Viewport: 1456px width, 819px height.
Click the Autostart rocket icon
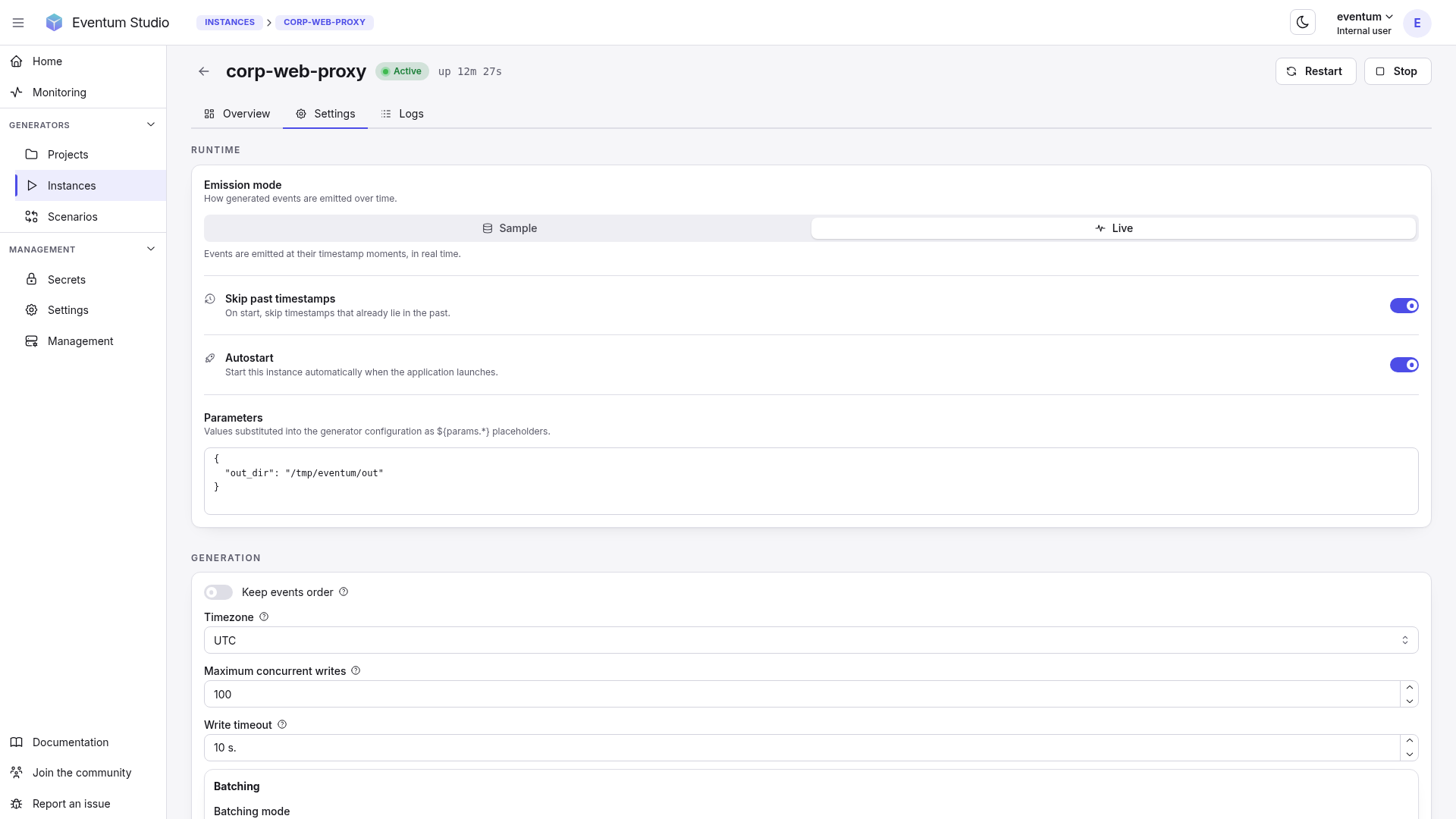(x=210, y=358)
